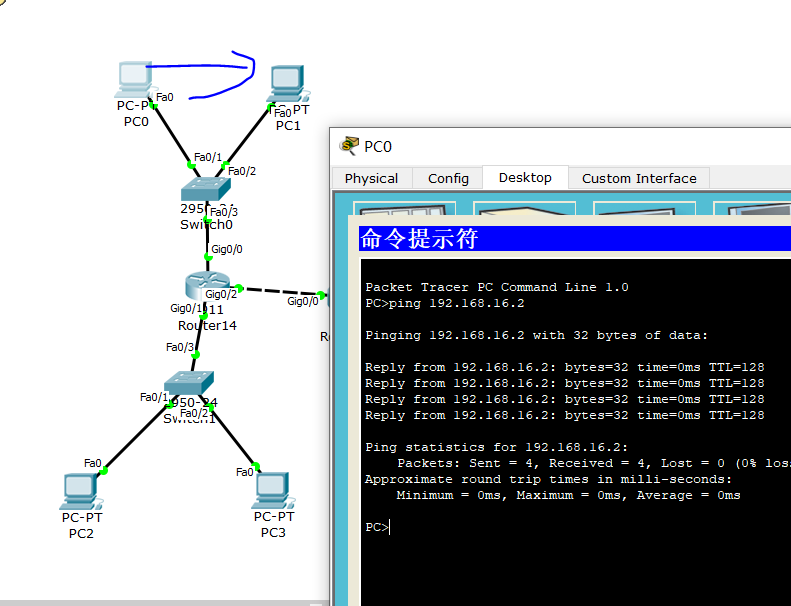
Task: Click the 'ping 192.168.16.2' command text
Action: click(x=457, y=303)
